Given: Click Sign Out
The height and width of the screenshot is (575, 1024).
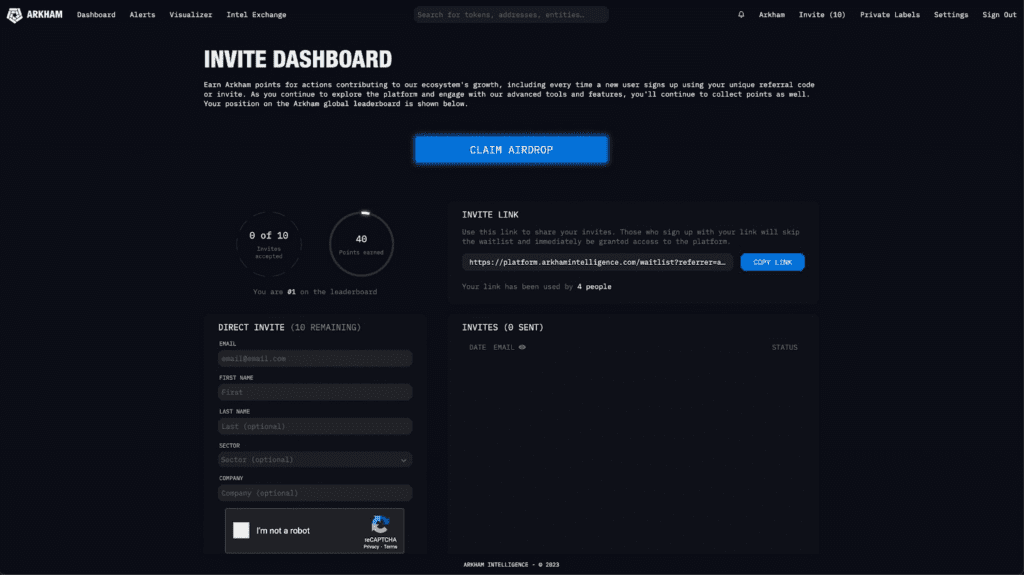Looking at the screenshot, I should click(999, 14).
